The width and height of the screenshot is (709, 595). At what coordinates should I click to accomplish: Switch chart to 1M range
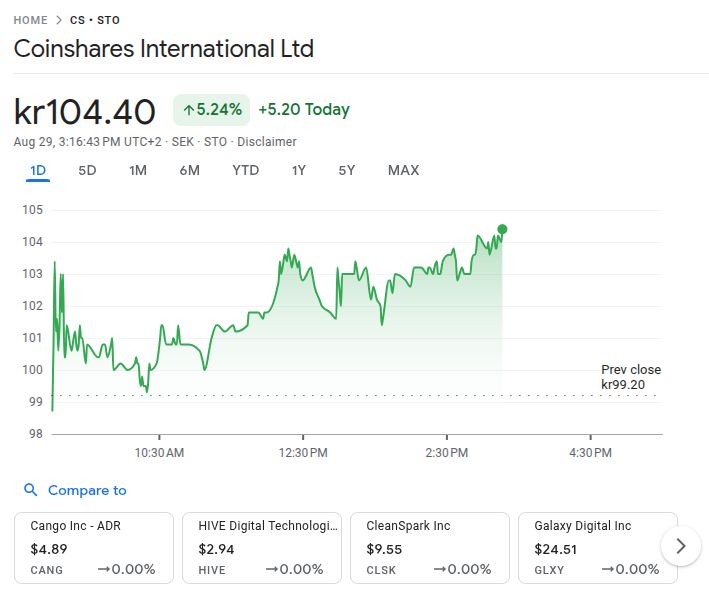pos(138,170)
